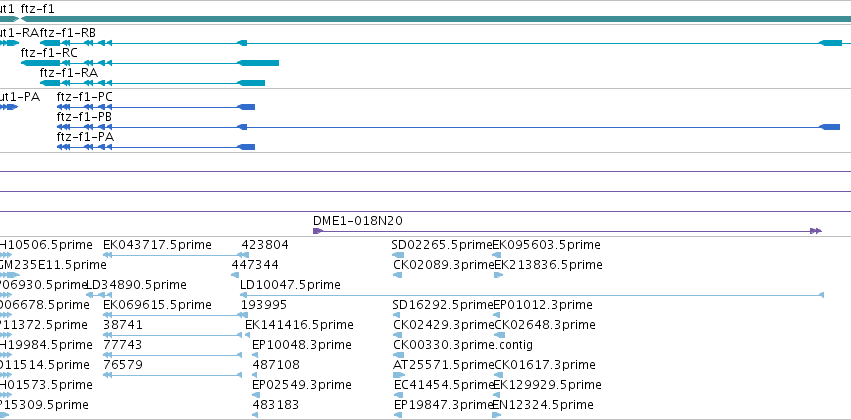Select EST LD34890.5prime
This screenshot has width=851, height=420.
pyautogui.click(x=136, y=285)
